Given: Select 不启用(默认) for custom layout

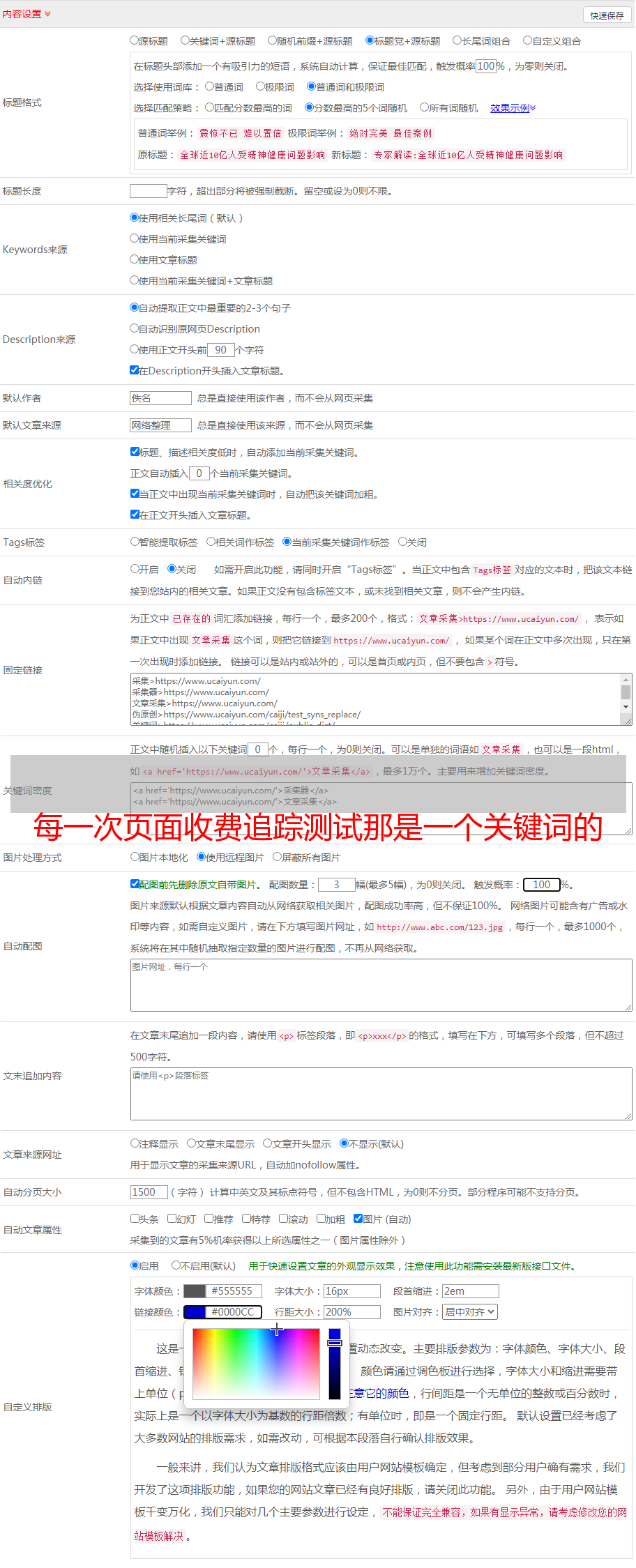Looking at the screenshot, I should (x=176, y=1265).
